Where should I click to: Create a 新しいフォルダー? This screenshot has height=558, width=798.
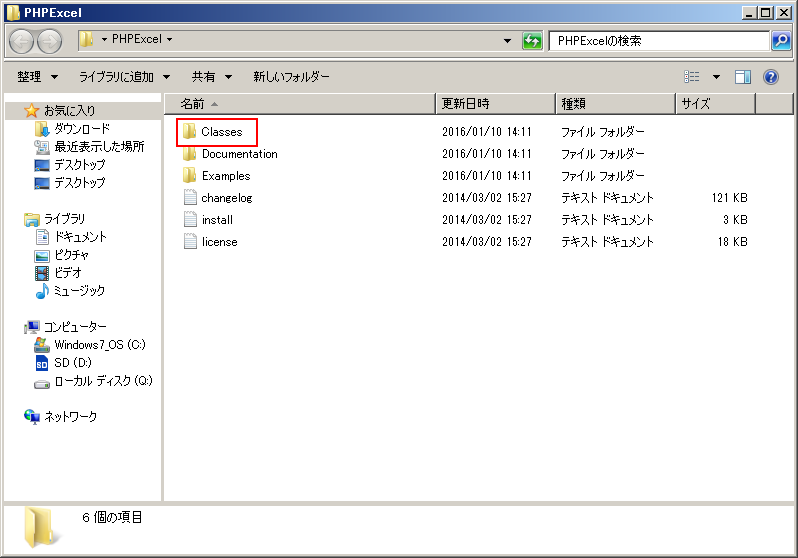tap(291, 77)
